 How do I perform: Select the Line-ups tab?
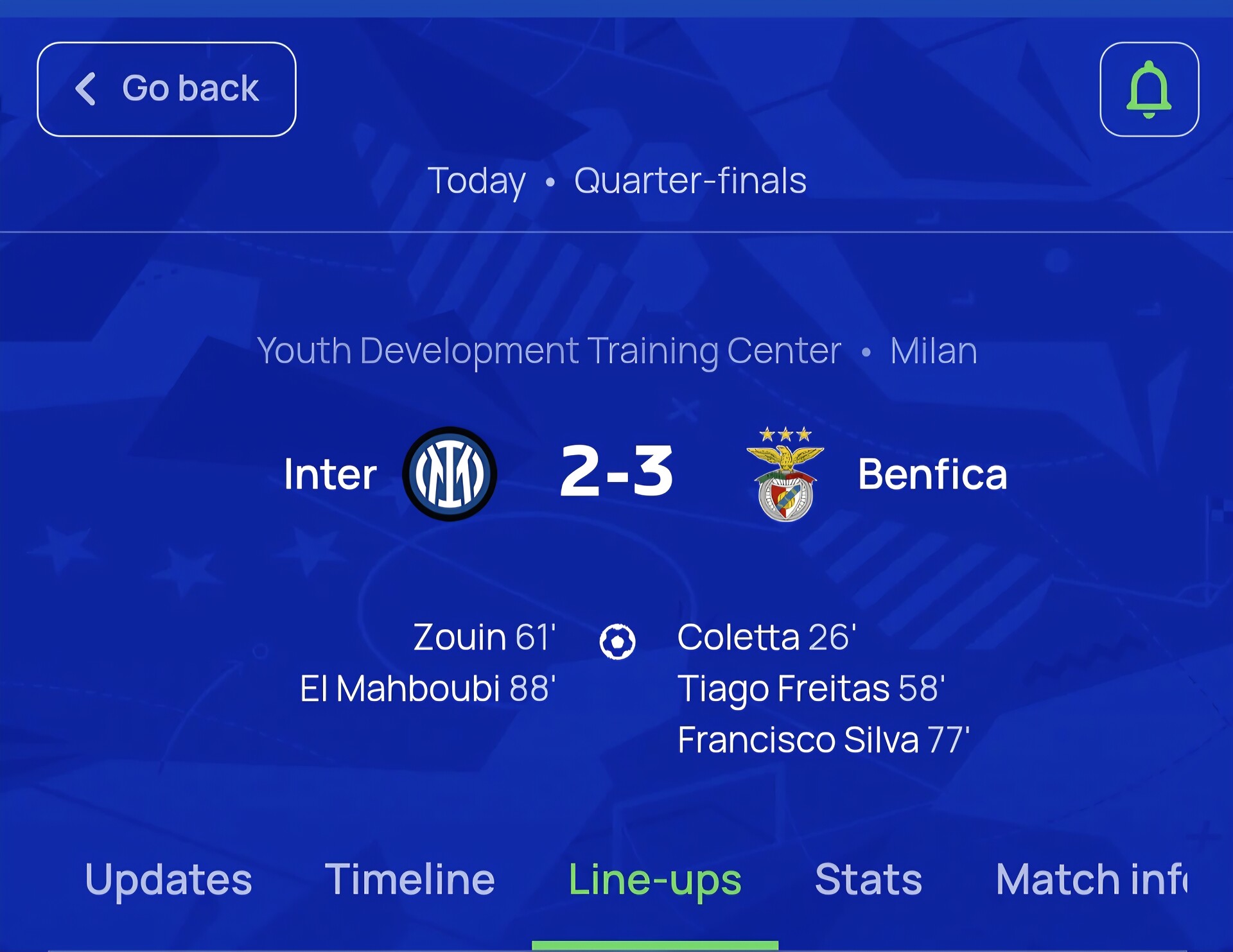point(654,879)
